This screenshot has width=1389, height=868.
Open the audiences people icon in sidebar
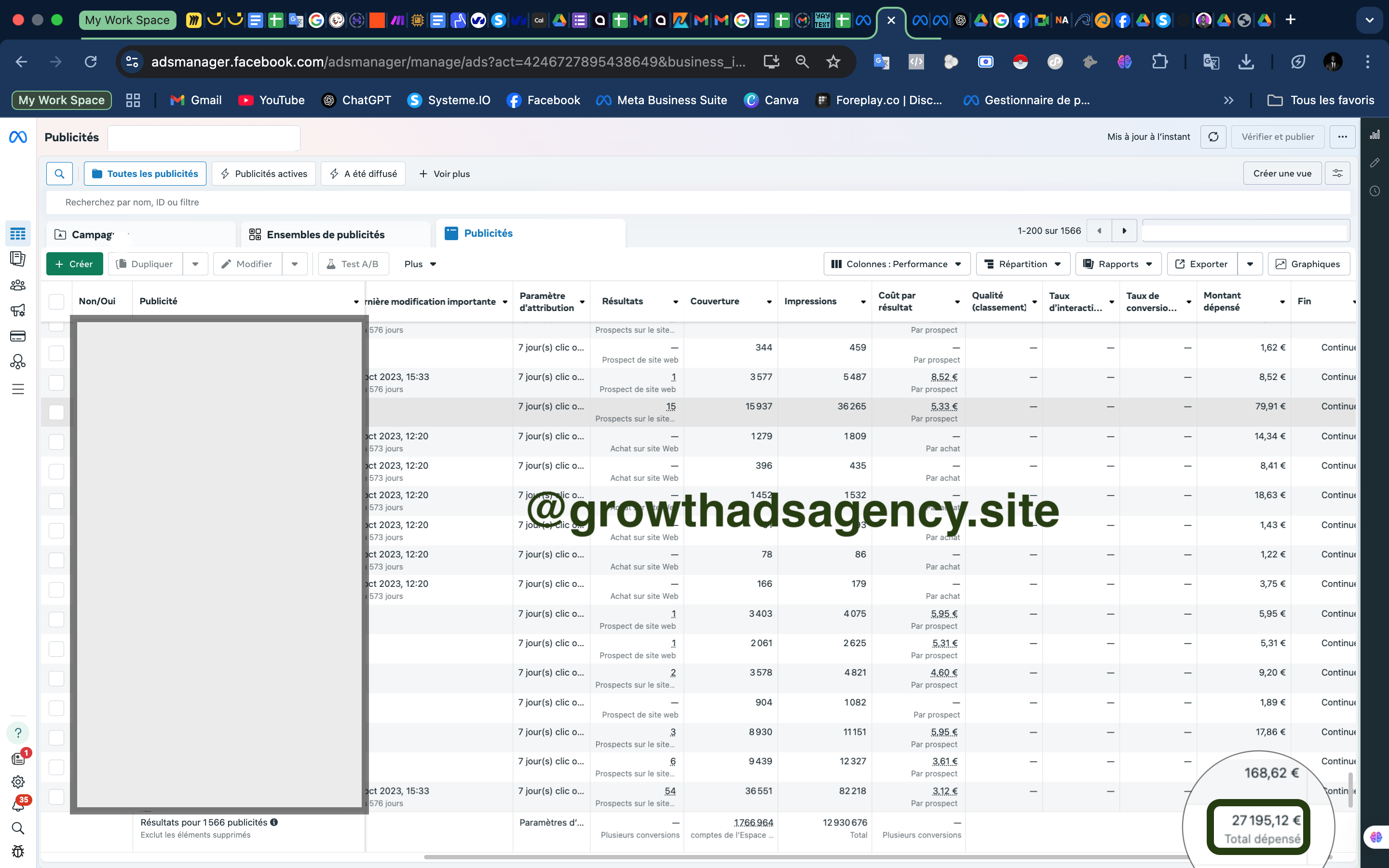click(x=18, y=285)
